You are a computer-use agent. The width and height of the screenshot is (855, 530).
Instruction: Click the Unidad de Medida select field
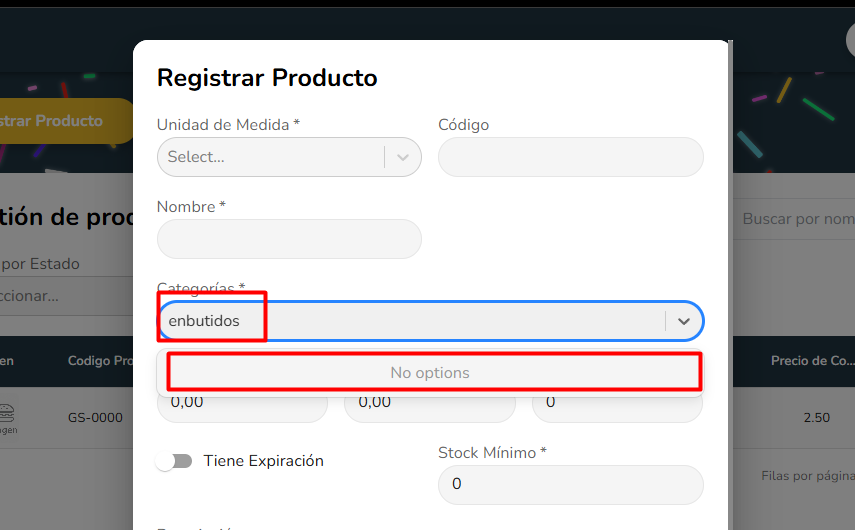[x=270, y=157]
